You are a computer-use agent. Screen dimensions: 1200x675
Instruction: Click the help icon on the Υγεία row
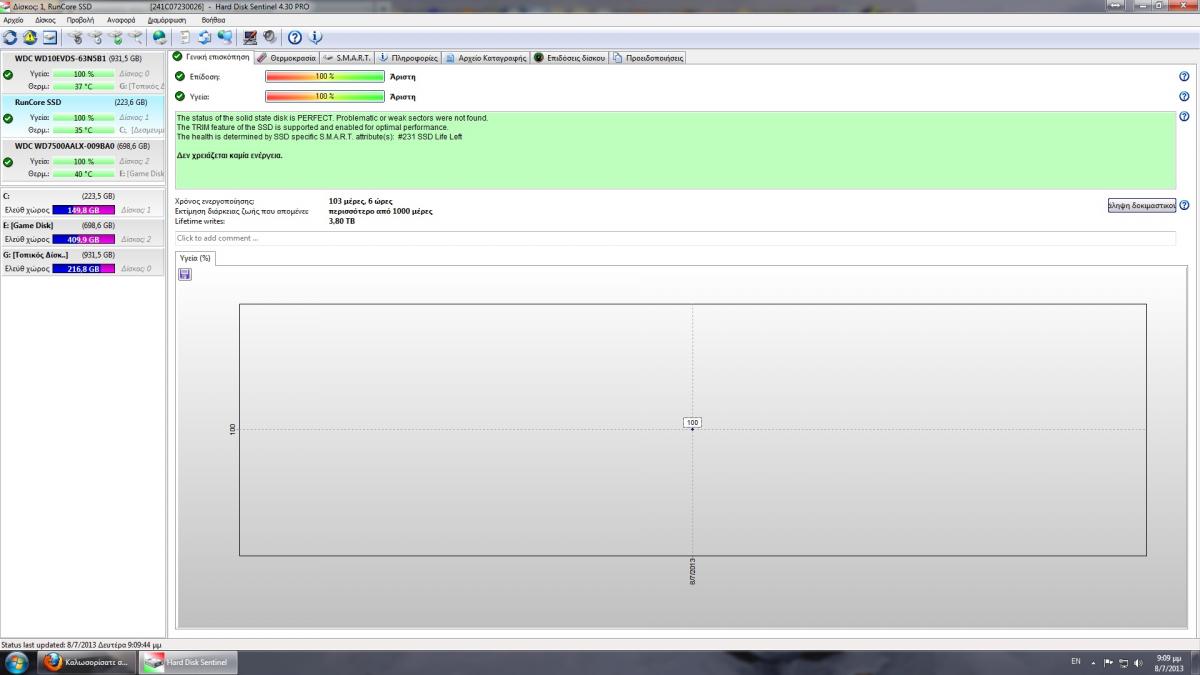pyautogui.click(x=1184, y=97)
